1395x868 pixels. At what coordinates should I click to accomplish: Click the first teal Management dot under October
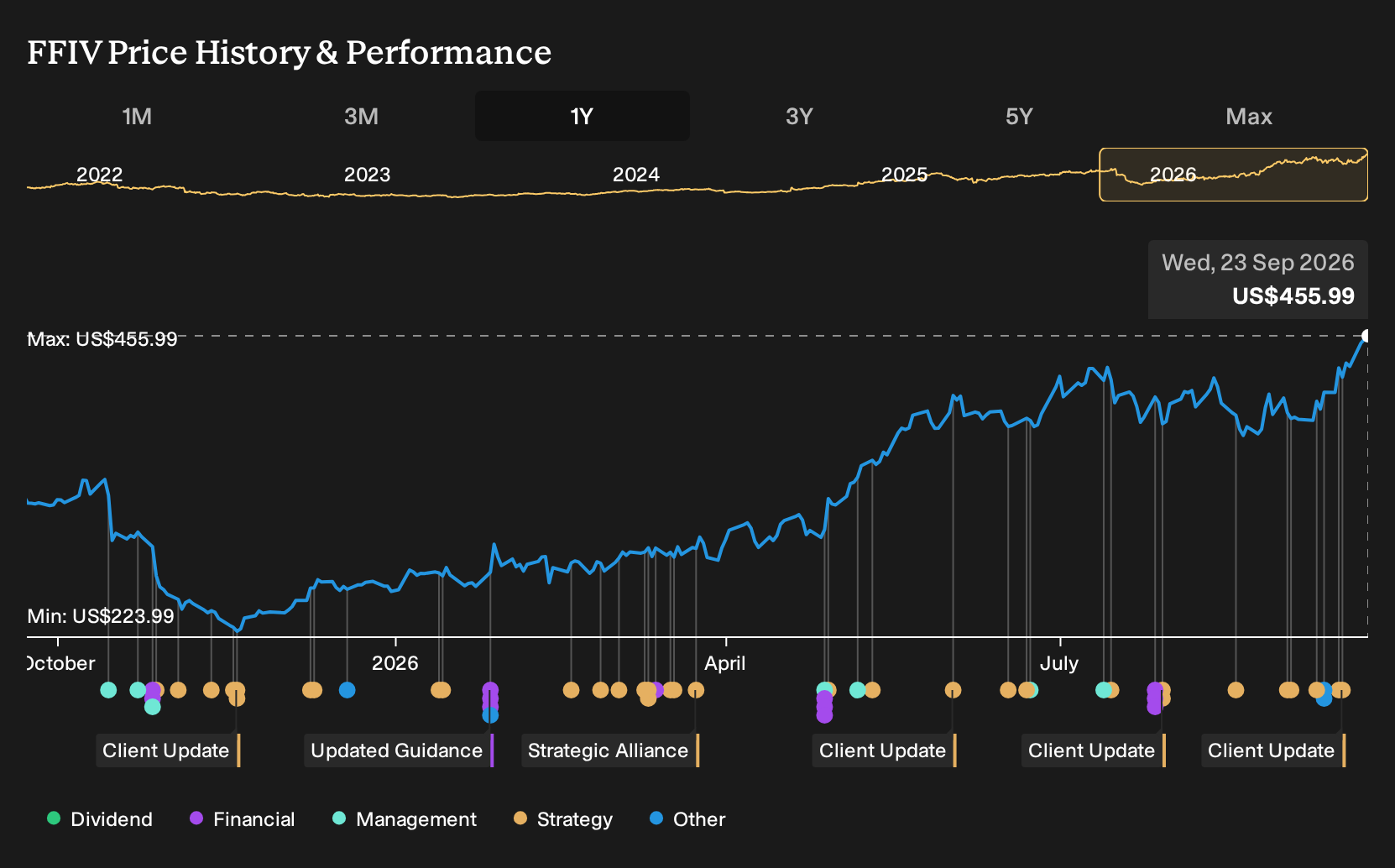[108, 690]
